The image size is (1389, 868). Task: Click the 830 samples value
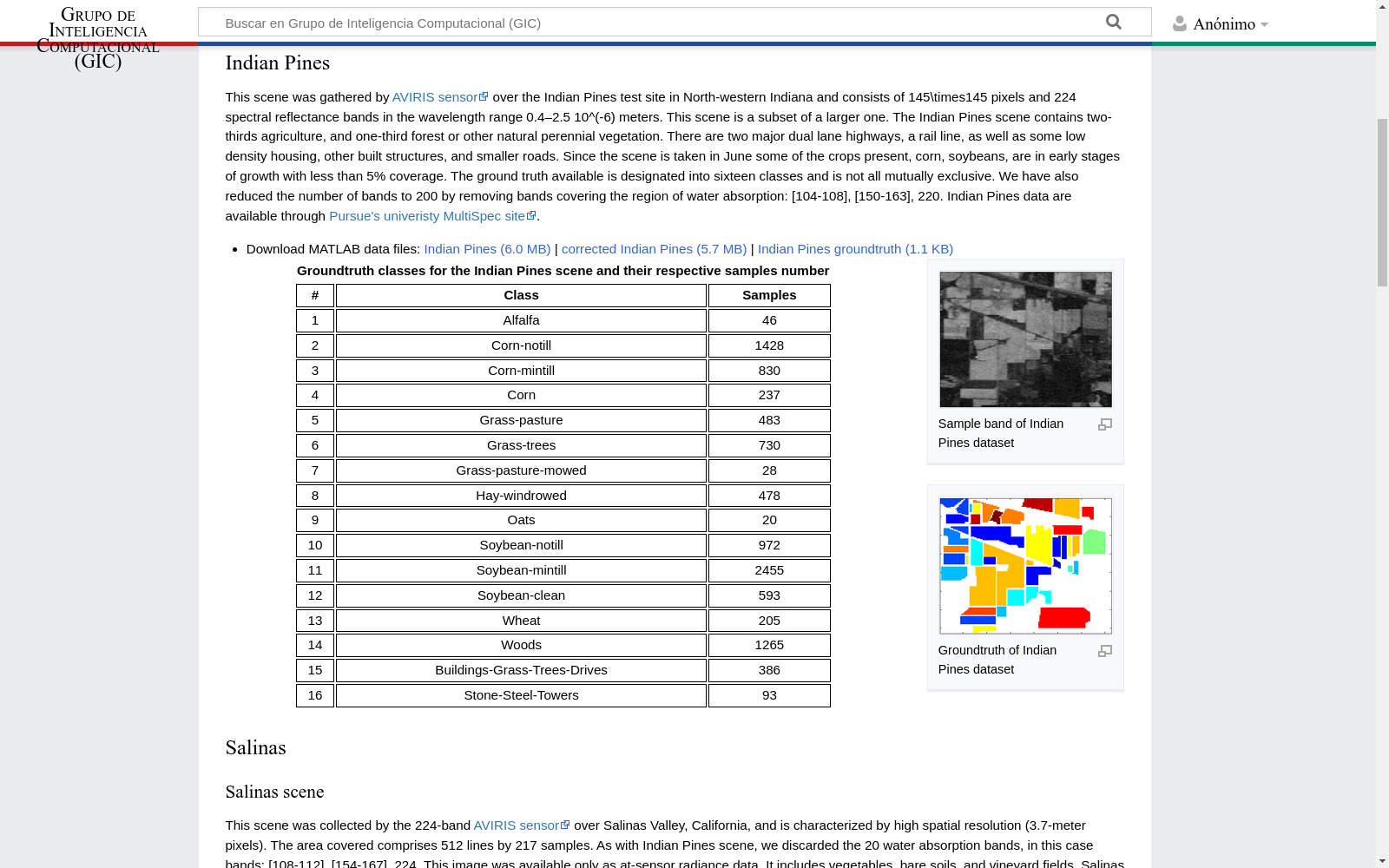coord(769,371)
